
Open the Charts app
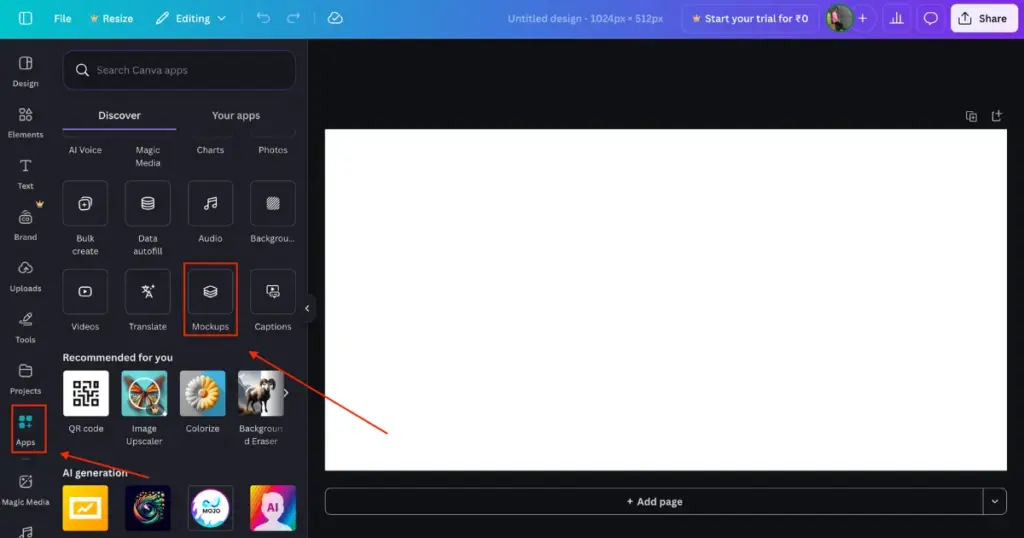point(210,150)
